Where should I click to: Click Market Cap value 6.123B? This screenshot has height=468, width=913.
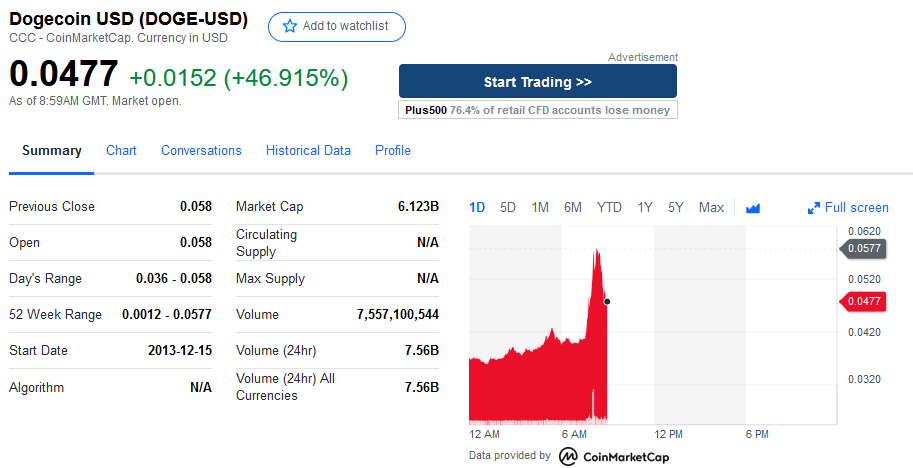pos(418,207)
